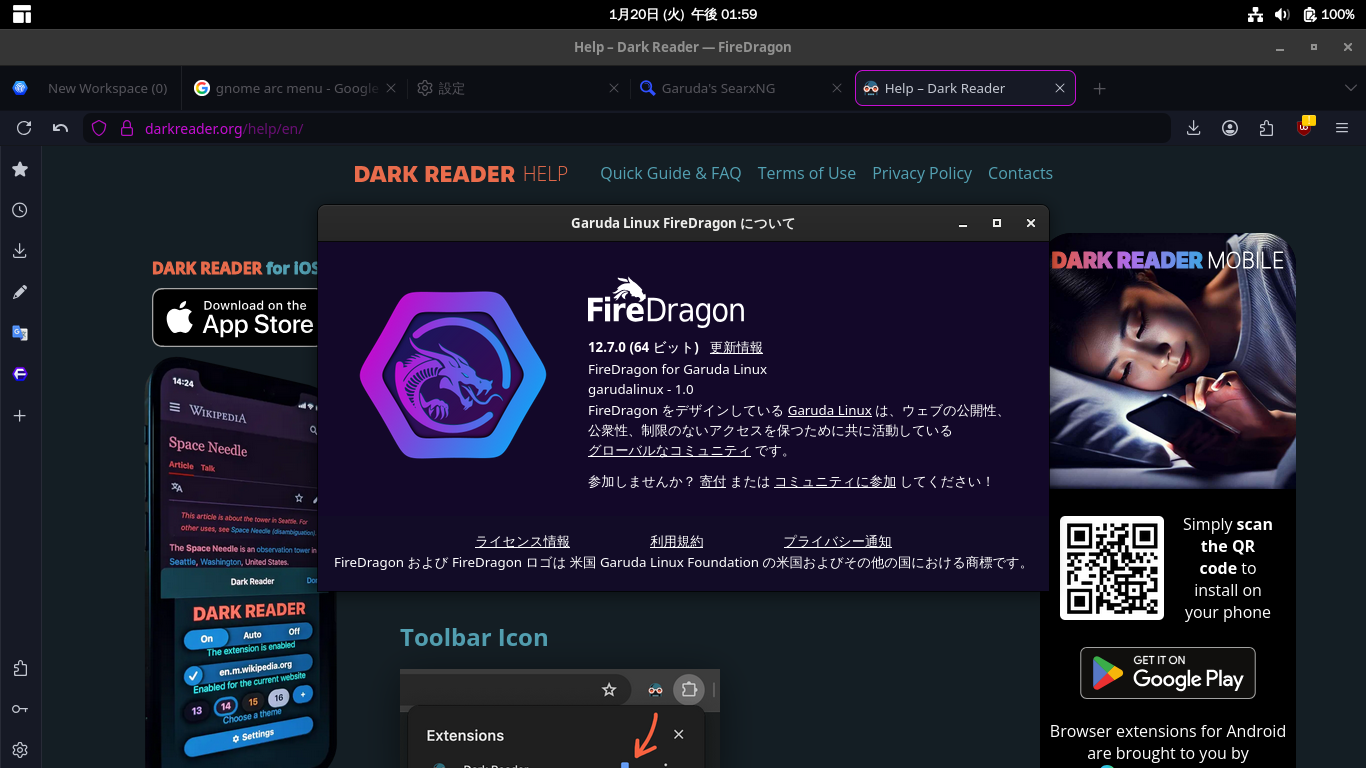This screenshot has height=768, width=1366.
Task: Click the curved undo arrow beside reload
Action: 60,128
